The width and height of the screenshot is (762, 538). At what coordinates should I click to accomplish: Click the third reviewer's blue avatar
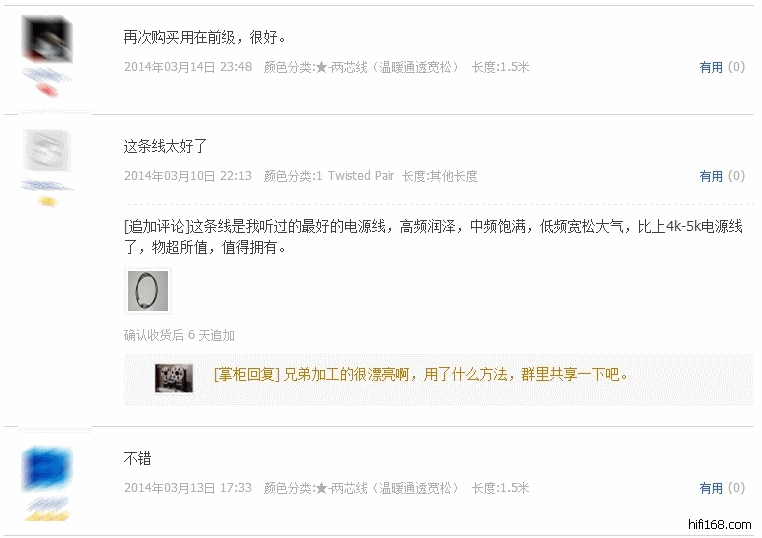coord(47,469)
